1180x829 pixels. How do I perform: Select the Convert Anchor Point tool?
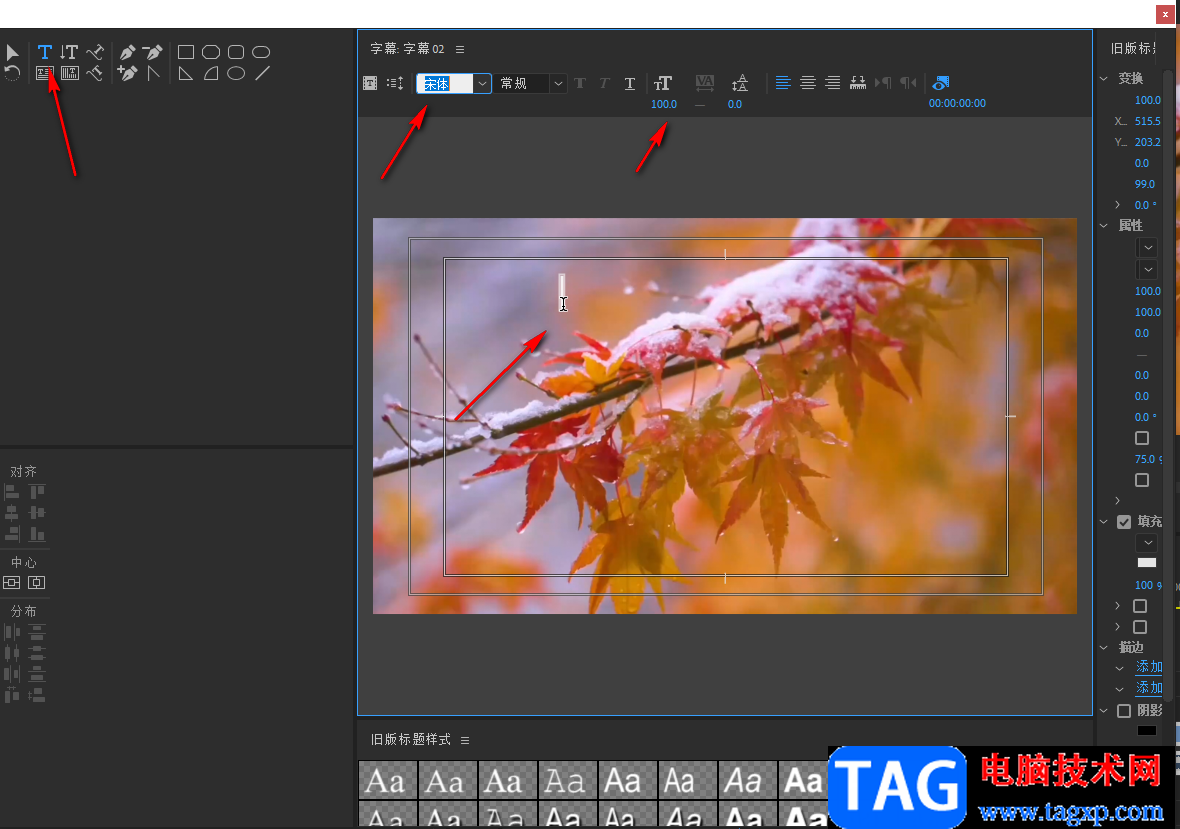pos(154,73)
